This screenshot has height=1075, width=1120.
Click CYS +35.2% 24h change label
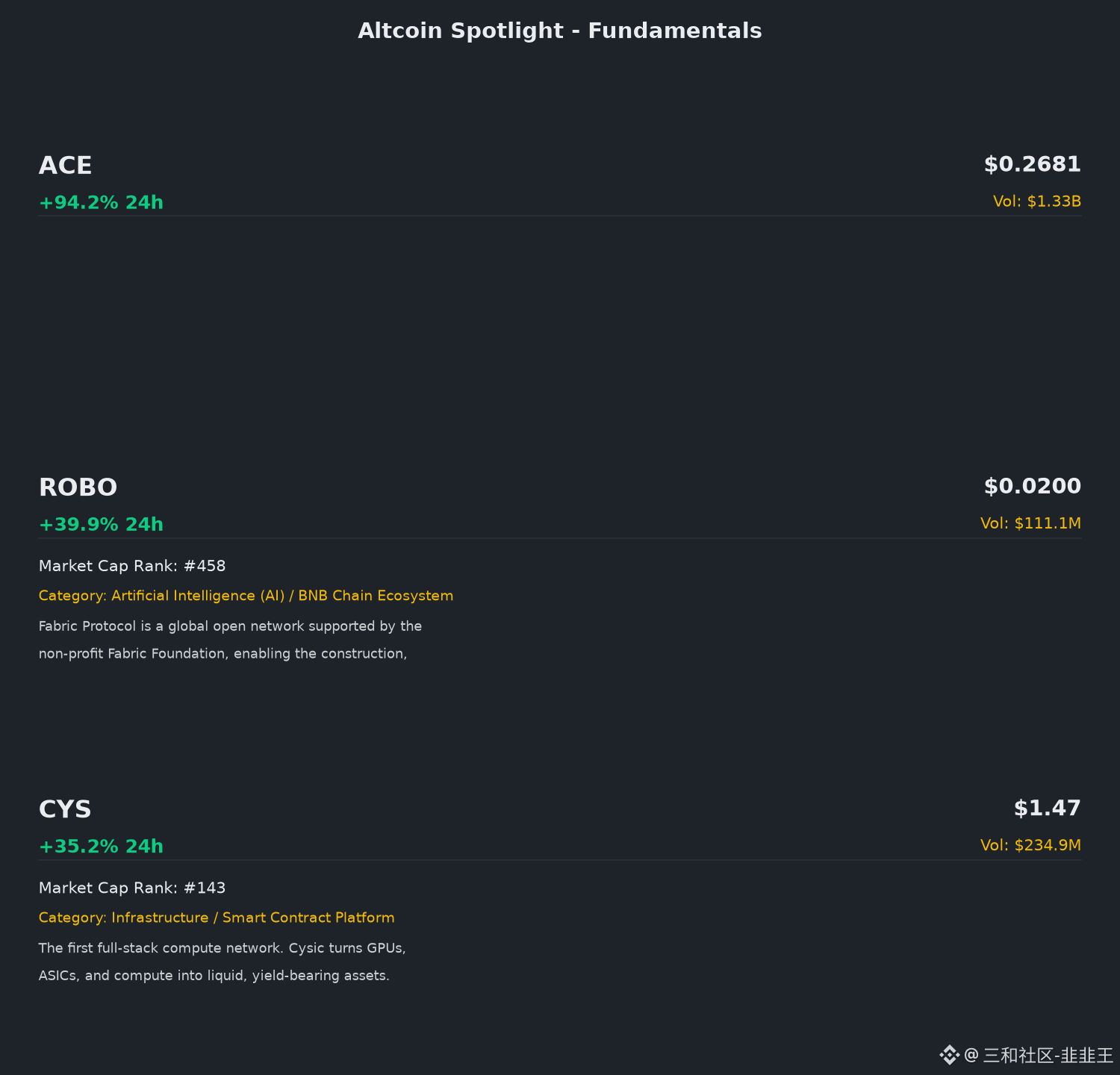[101, 846]
